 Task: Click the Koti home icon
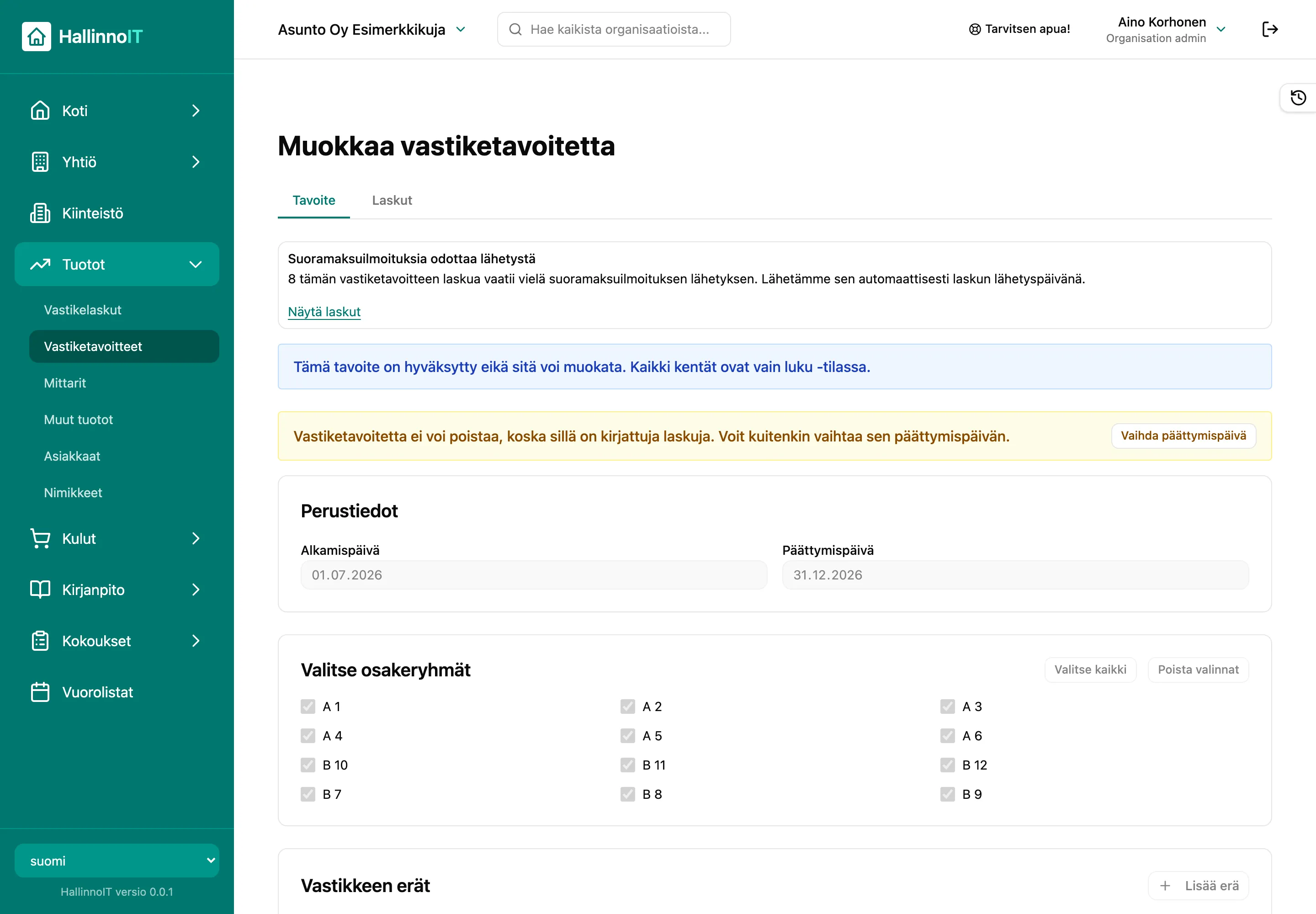(x=40, y=111)
